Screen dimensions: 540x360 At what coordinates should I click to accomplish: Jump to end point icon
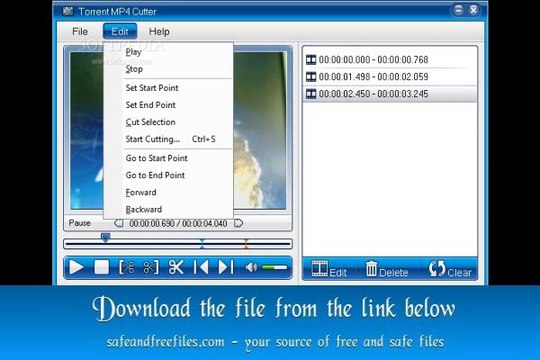pos(226,267)
